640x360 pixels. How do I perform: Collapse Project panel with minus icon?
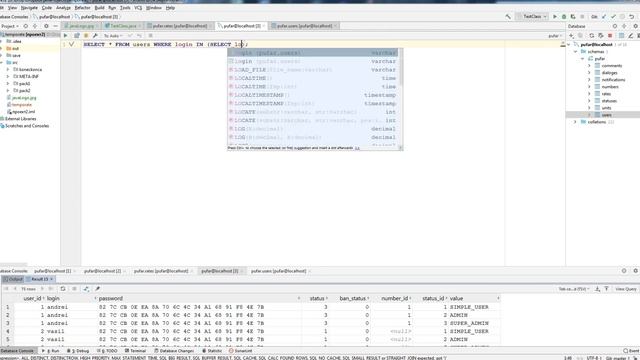coord(56,26)
